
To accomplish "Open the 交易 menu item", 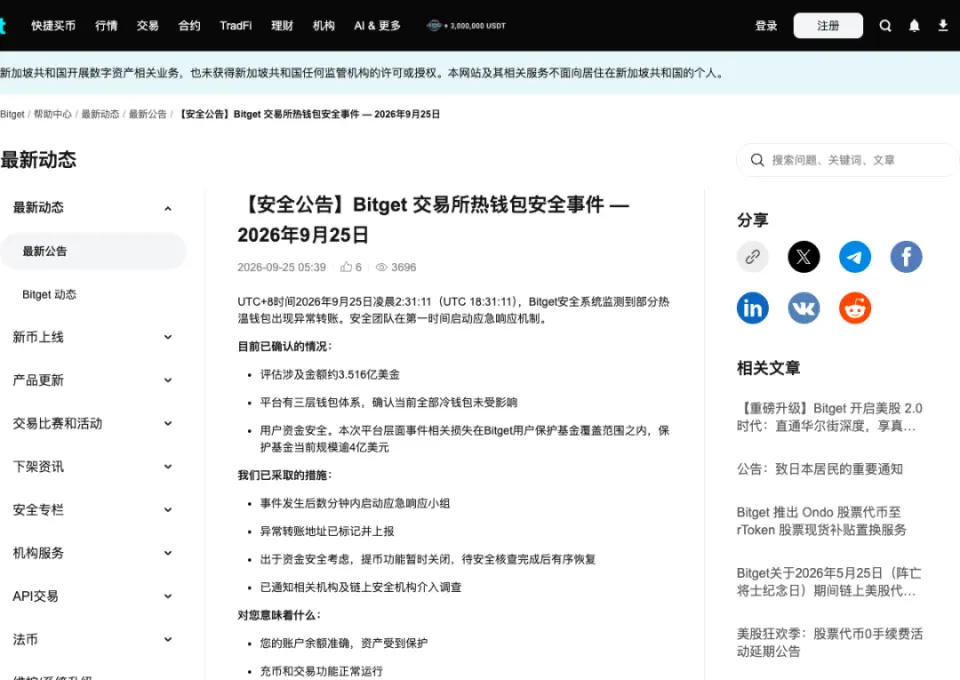I will tap(148, 26).
